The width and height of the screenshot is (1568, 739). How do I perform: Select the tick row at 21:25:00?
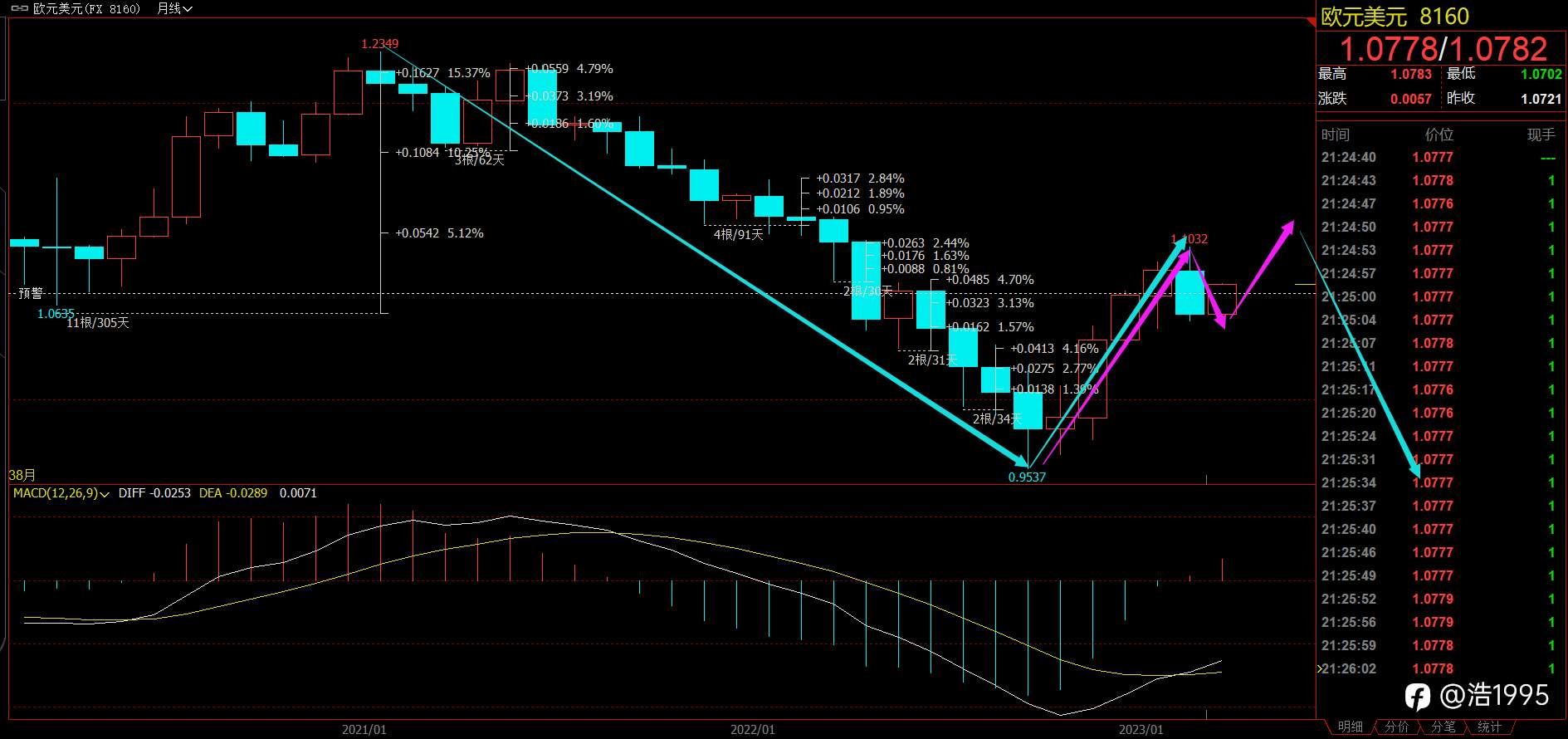[1440, 296]
